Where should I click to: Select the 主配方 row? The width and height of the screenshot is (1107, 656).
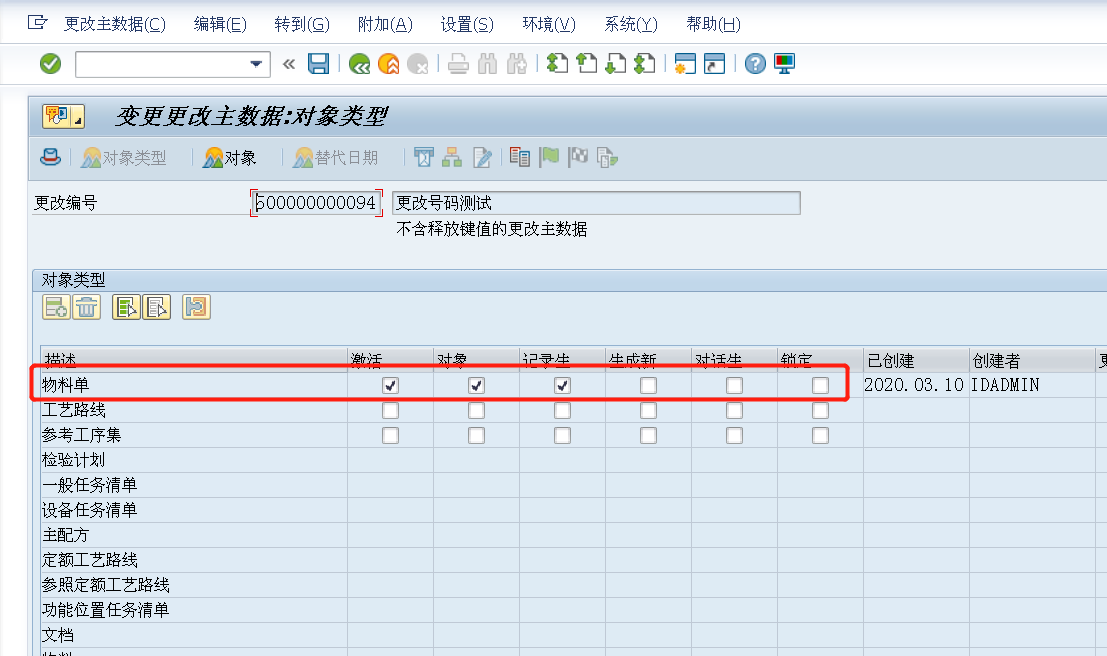[193, 535]
